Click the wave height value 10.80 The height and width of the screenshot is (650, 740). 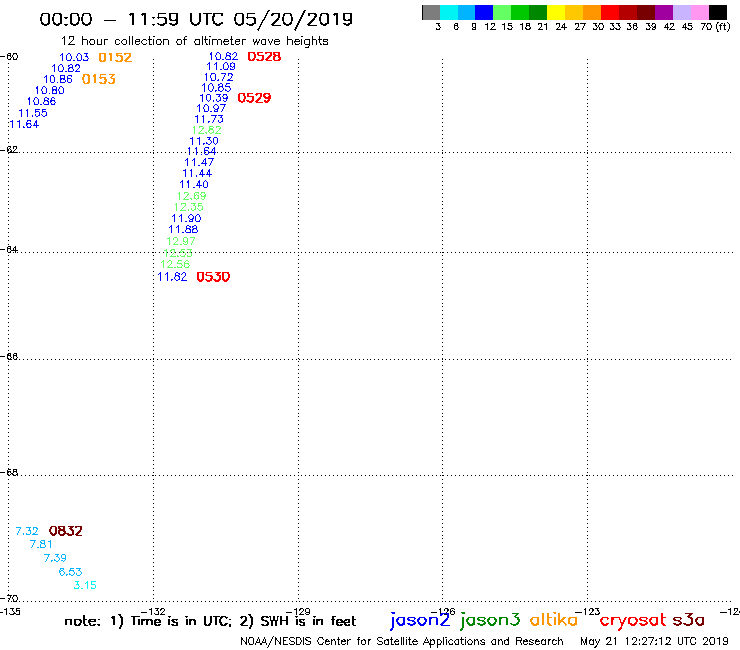(x=50, y=90)
